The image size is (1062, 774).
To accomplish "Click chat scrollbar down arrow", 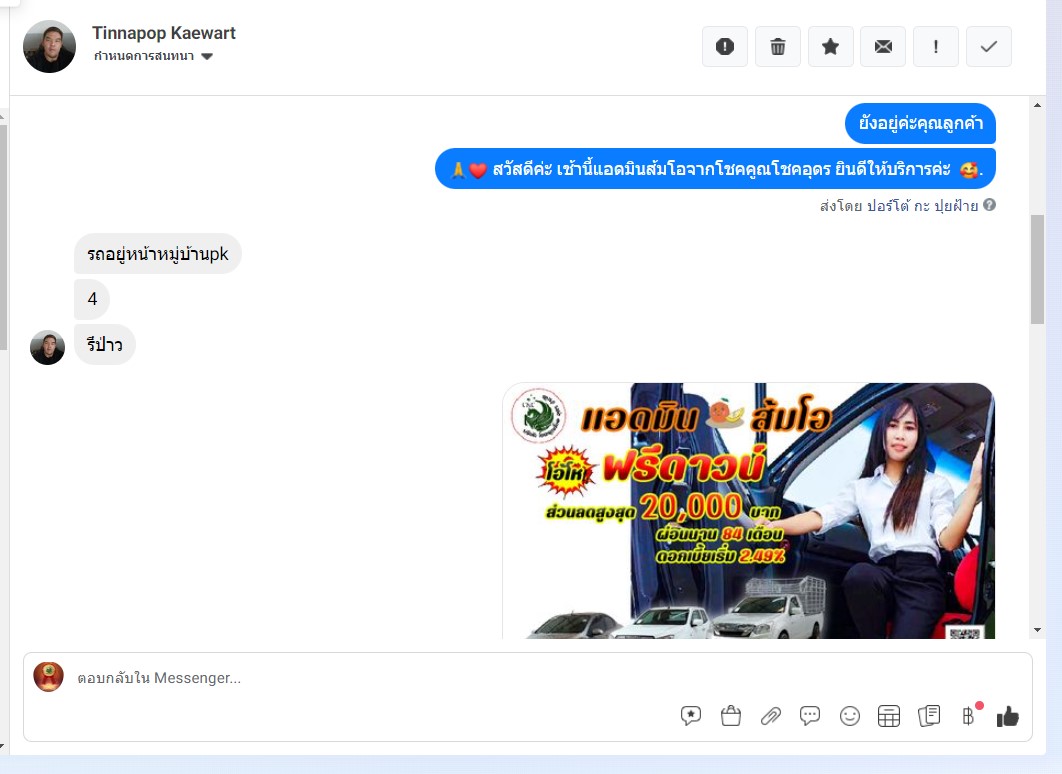I will point(1038,630).
